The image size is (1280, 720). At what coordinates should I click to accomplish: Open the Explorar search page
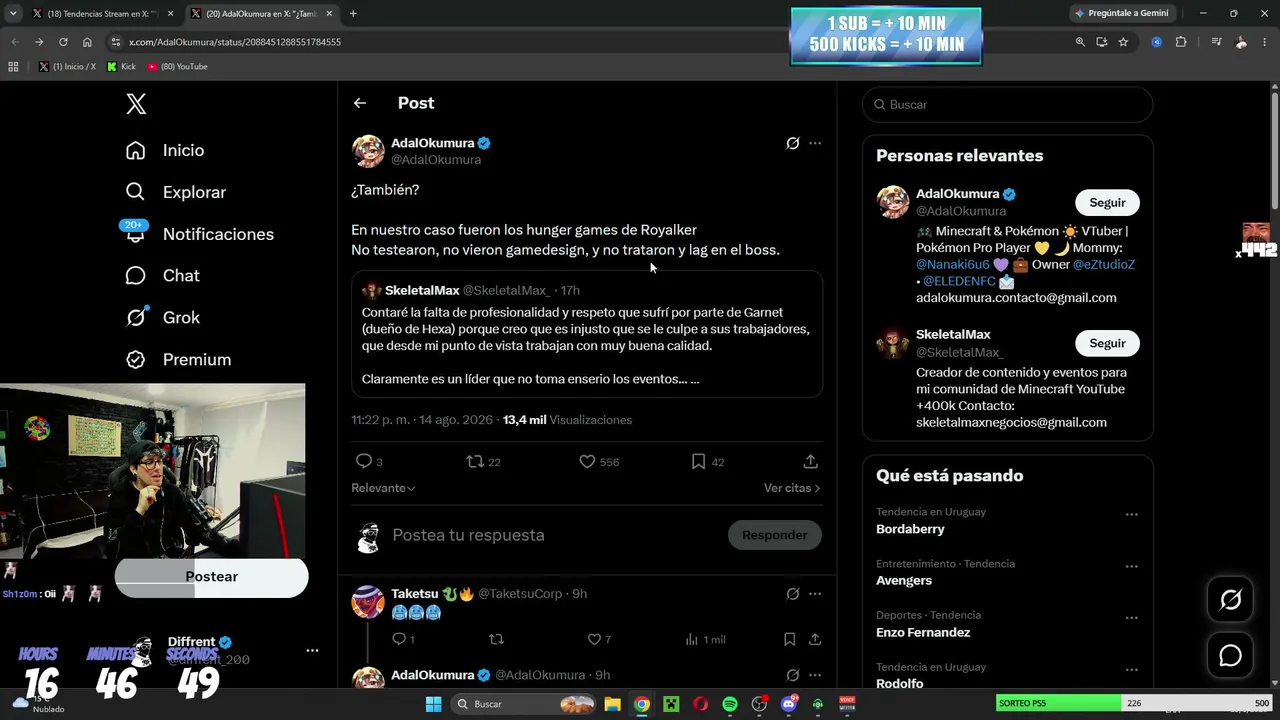[176, 192]
